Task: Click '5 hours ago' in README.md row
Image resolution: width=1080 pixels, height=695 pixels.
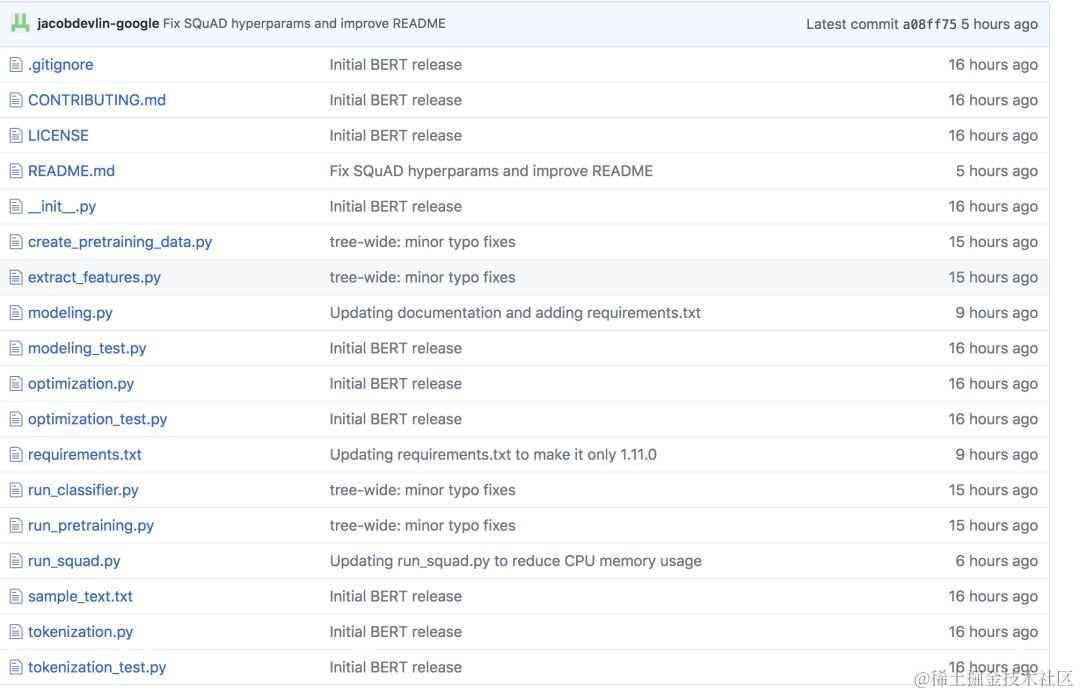Action: (997, 171)
